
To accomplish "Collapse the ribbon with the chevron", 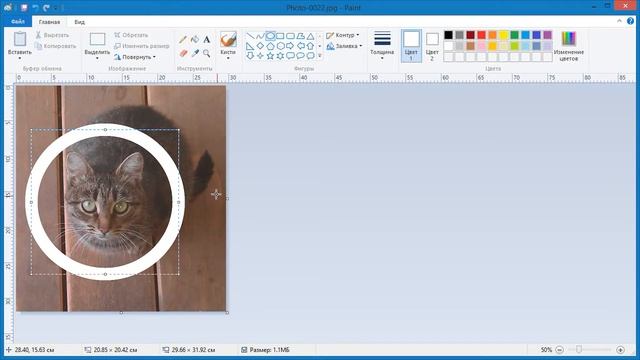I will point(619,21).
